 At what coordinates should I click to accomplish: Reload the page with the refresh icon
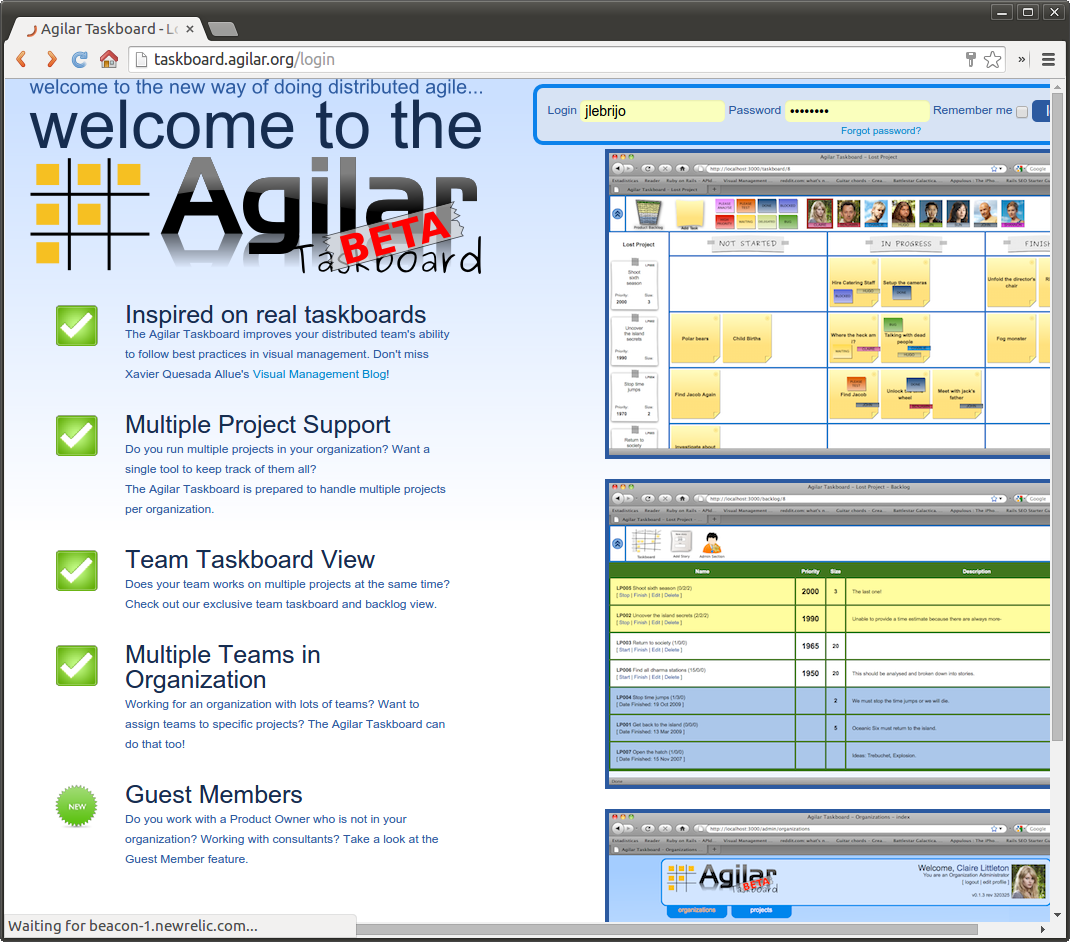(80, 59)
